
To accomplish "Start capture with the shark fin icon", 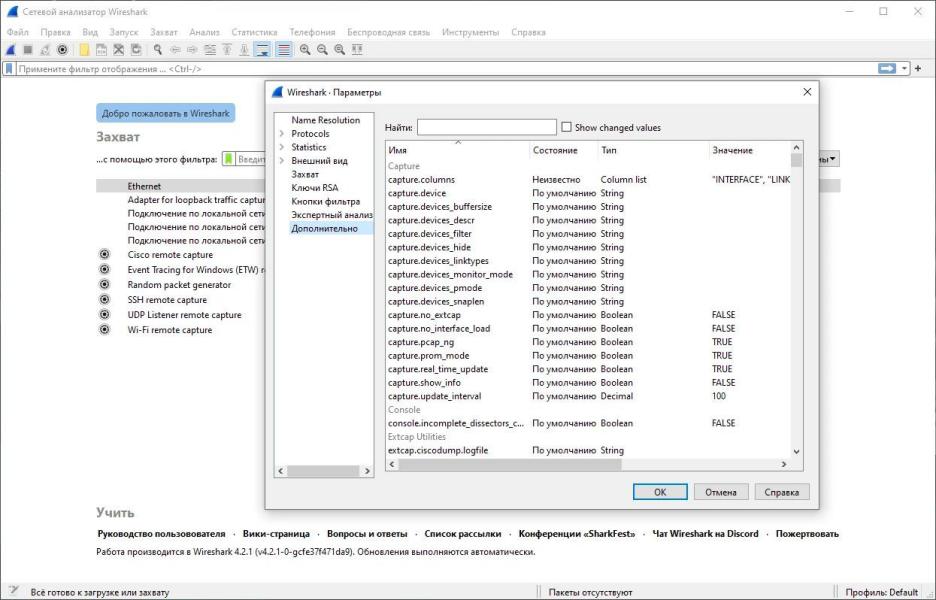I will 11,50.
